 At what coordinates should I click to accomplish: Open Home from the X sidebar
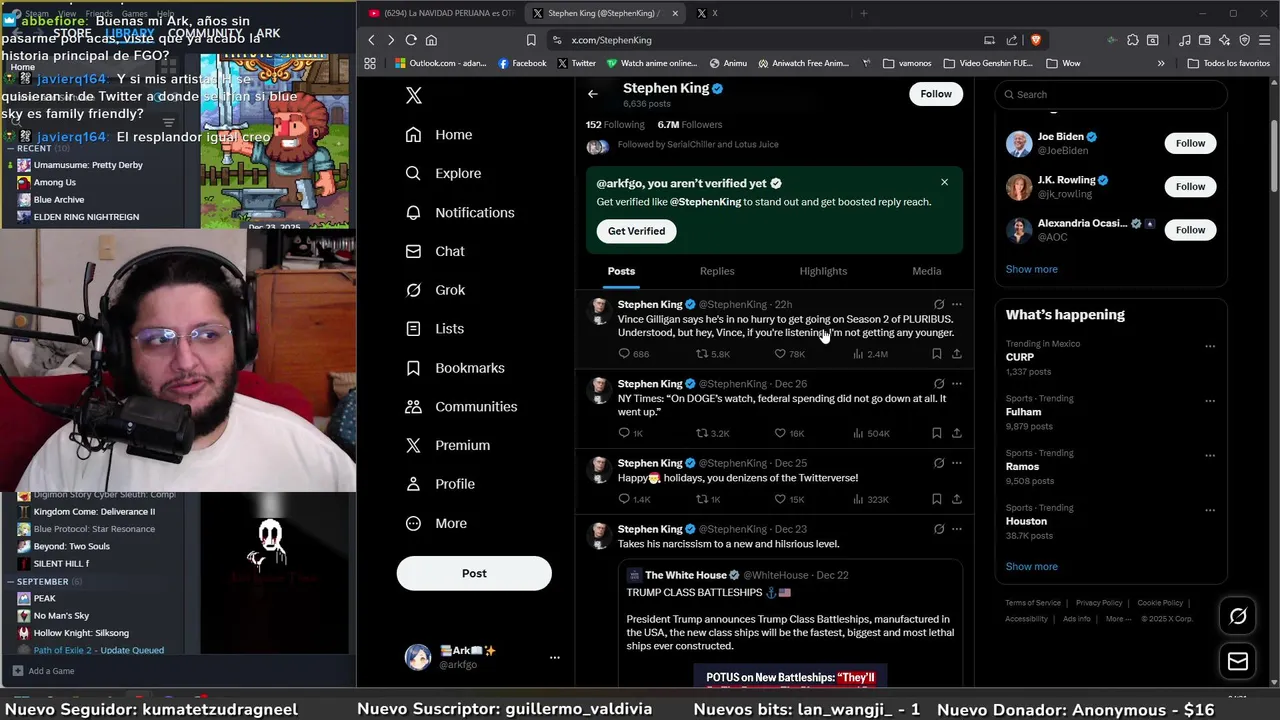439,135
